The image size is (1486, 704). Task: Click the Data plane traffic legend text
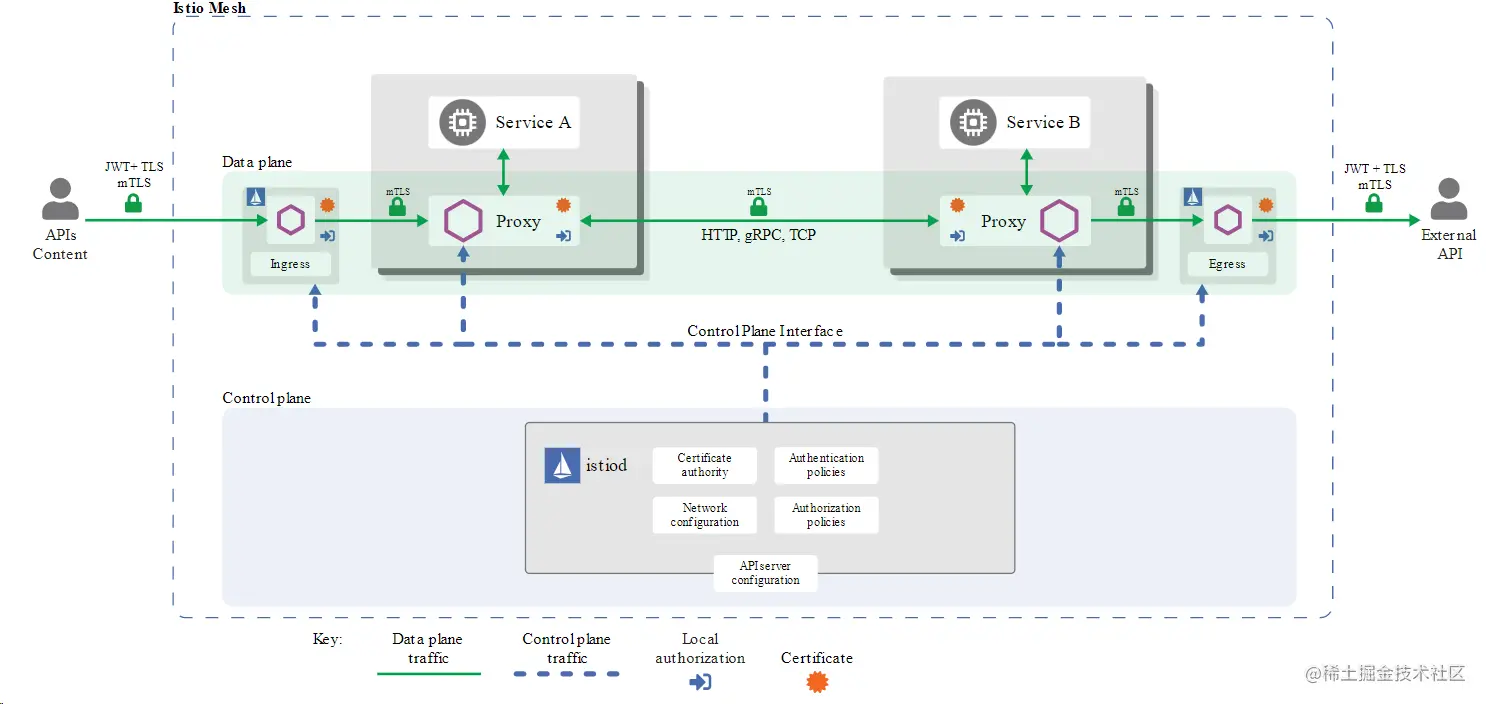tap(428, 649)
